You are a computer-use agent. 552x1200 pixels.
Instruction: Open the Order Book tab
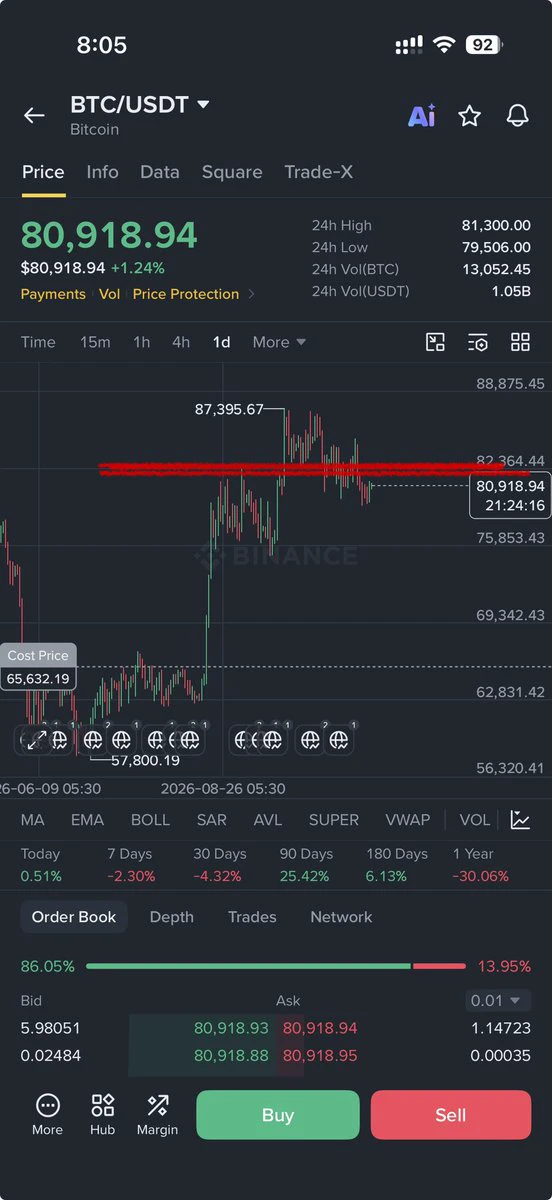coord(74,917)
